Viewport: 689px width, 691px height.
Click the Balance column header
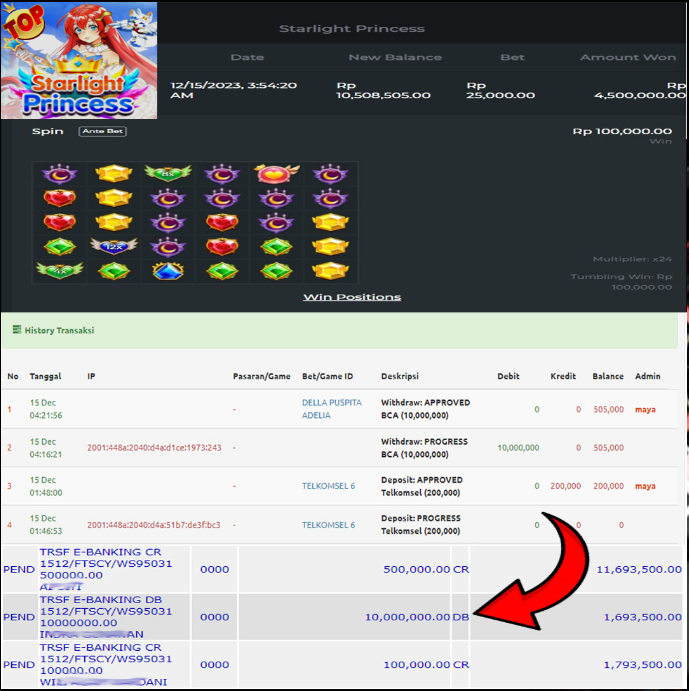tap(608, 376)
